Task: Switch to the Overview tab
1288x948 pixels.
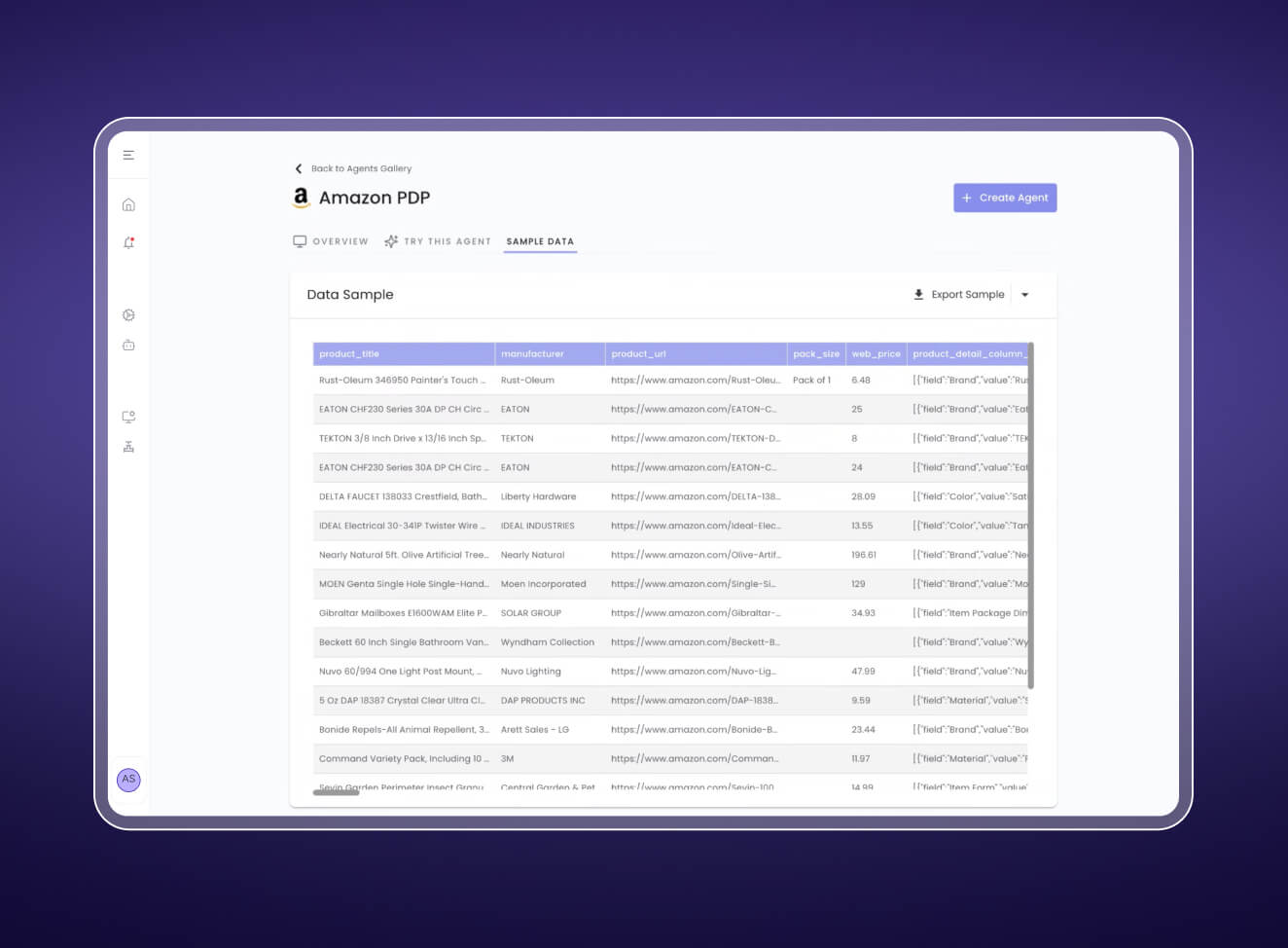Action: tap(331, 241)
